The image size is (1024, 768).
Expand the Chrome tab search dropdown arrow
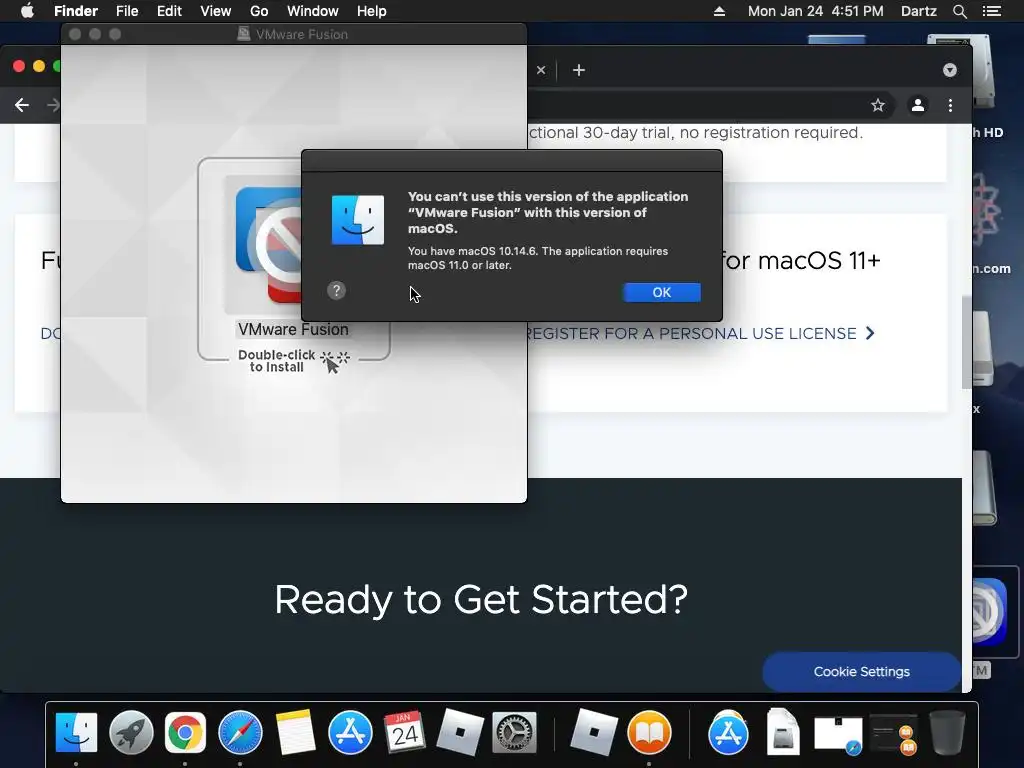pyautogui.click(x=950, y=70)
